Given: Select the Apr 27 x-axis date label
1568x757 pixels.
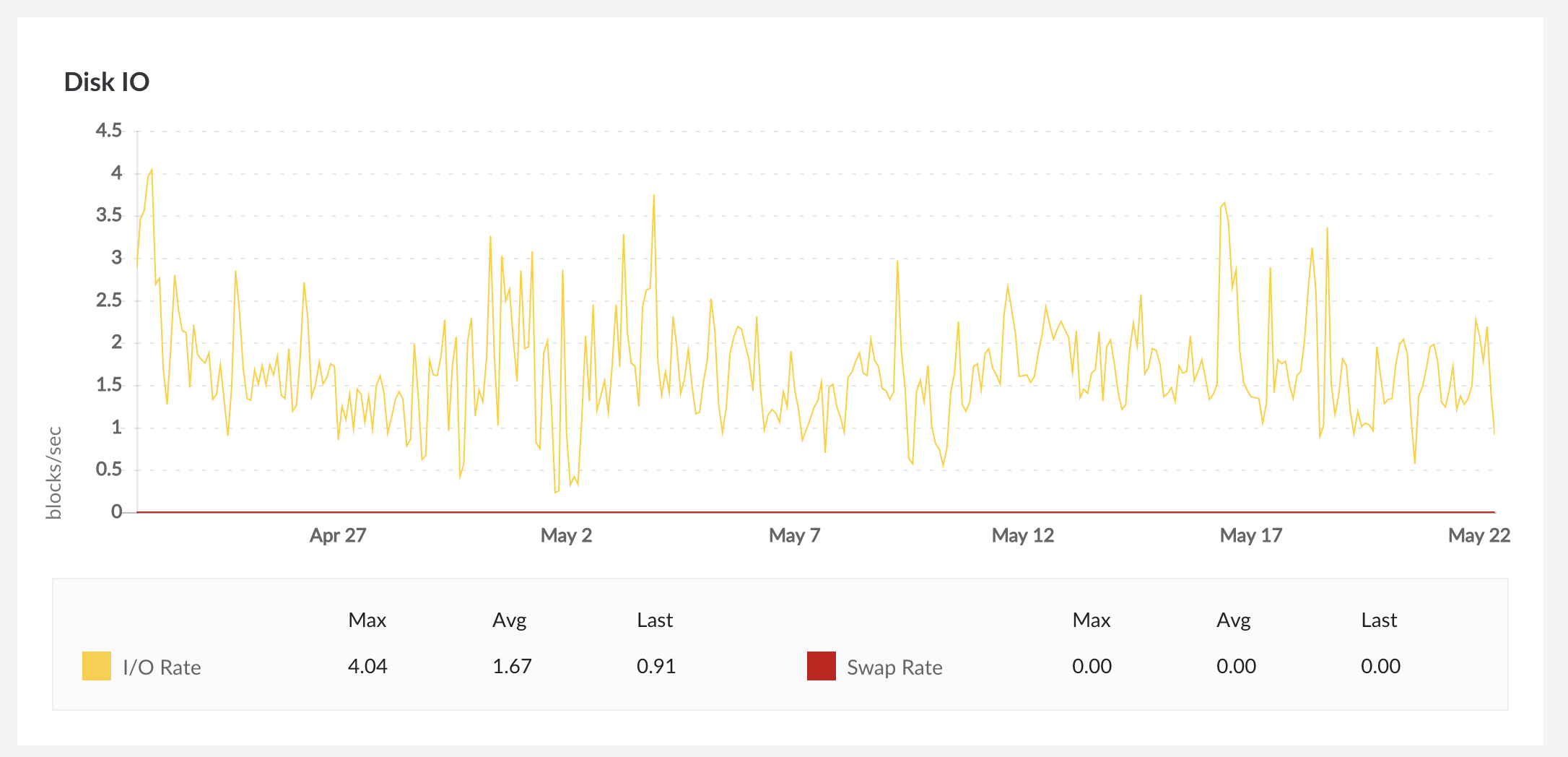Looking at the screenshot, I should (338, 535).
